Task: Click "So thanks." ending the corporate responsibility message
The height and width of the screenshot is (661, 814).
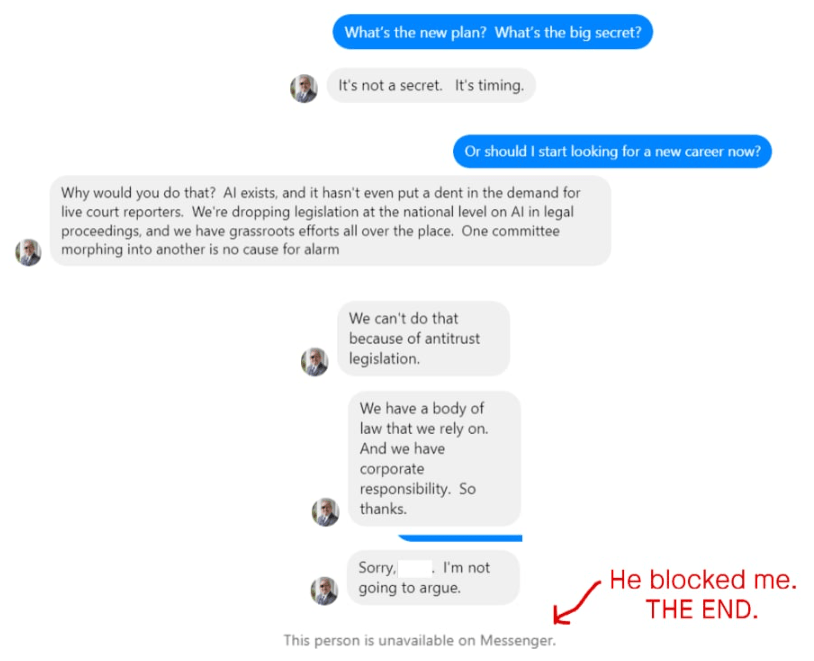Action: [417, 498]
